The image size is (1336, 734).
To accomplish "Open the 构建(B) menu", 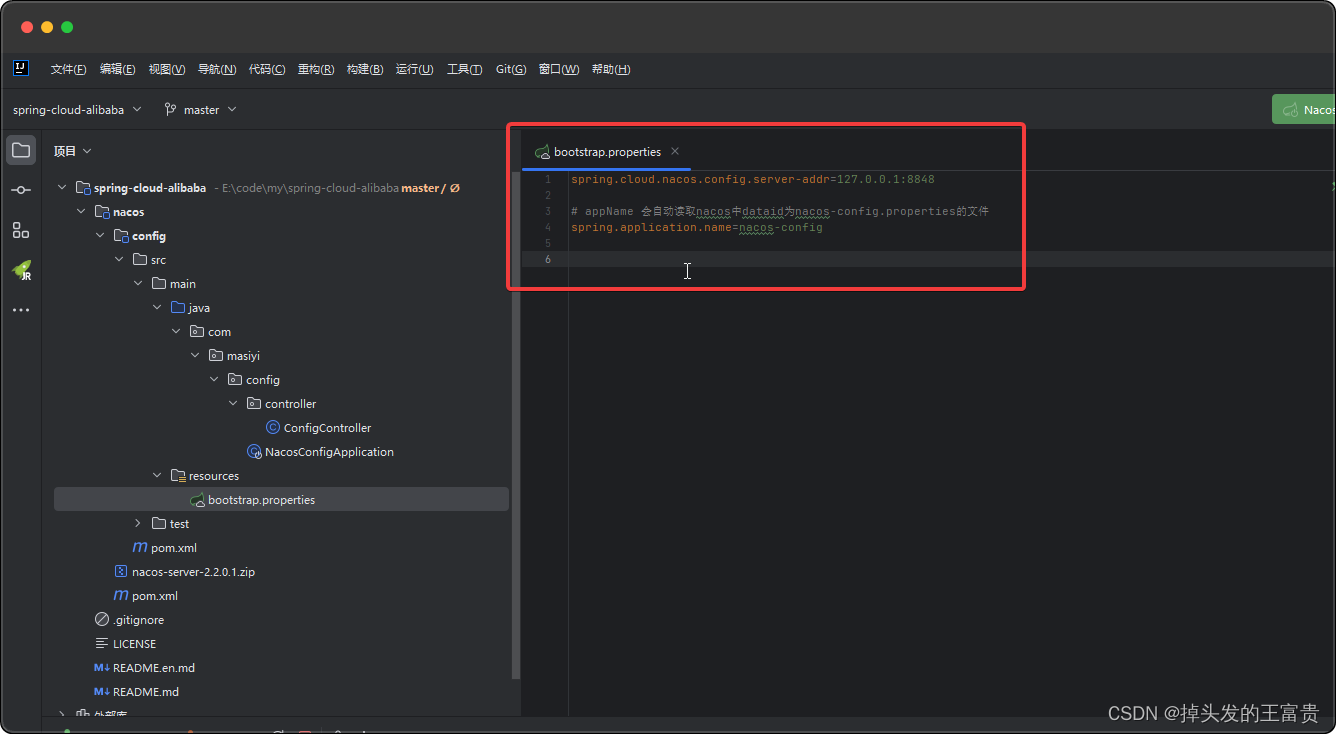I will [x=365, y=69].
